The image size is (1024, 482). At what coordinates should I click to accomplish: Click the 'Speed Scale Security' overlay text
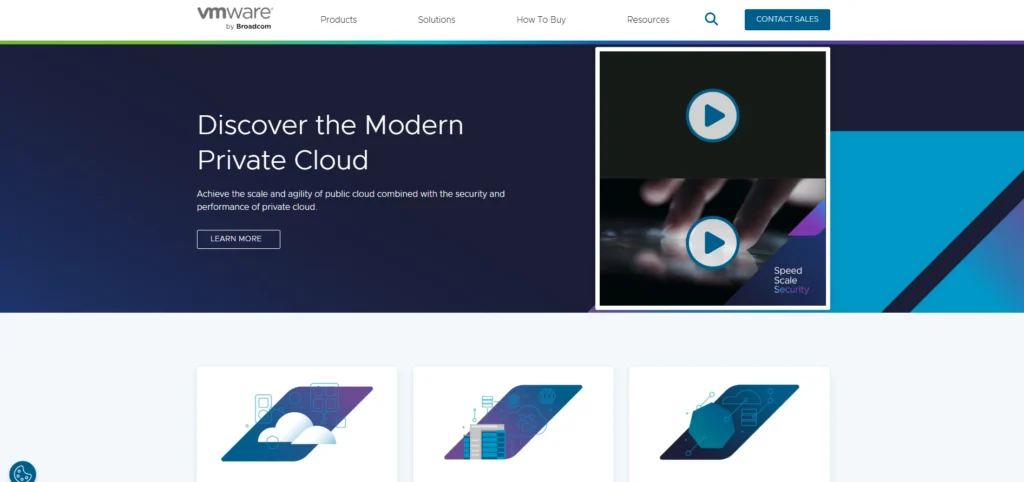[x=789, y=280]
